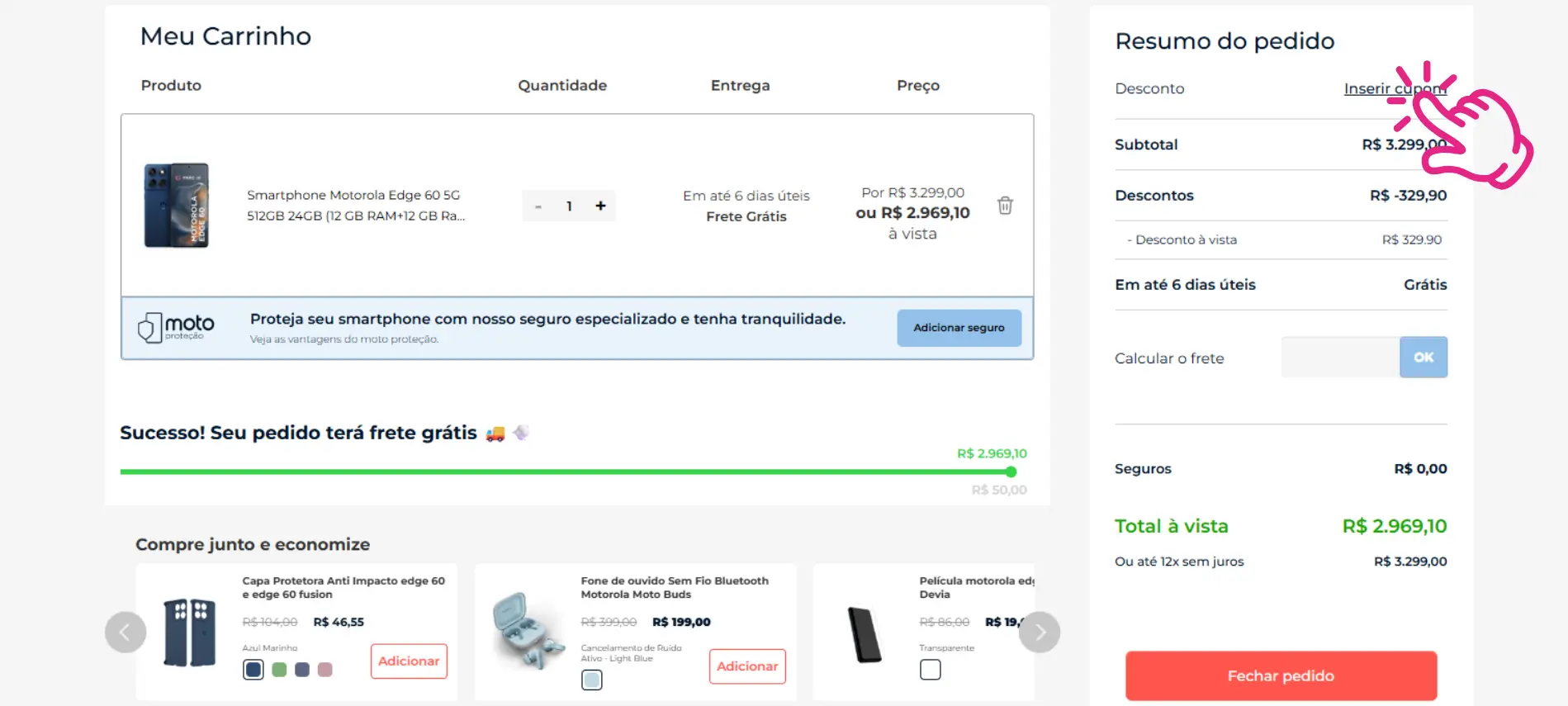The height and width of the screenshot is (706, 1568).
Task: Click the 'Ou até 12x sem juros' text
Action: click(1179, 561)
